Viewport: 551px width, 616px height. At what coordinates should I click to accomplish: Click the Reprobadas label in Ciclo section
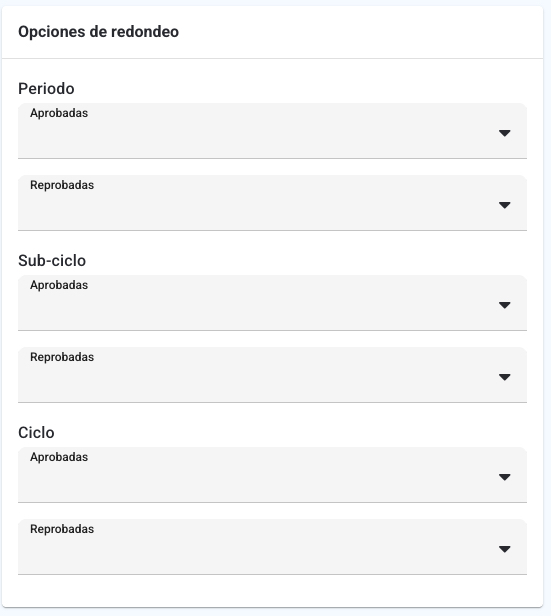[62, 529]
